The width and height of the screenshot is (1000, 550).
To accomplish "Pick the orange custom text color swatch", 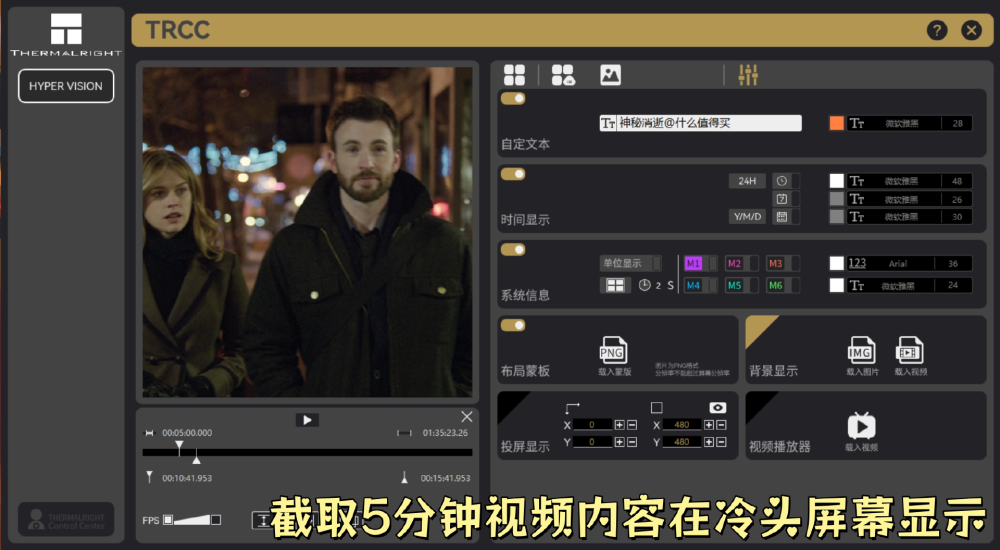I will pos(836,123).
